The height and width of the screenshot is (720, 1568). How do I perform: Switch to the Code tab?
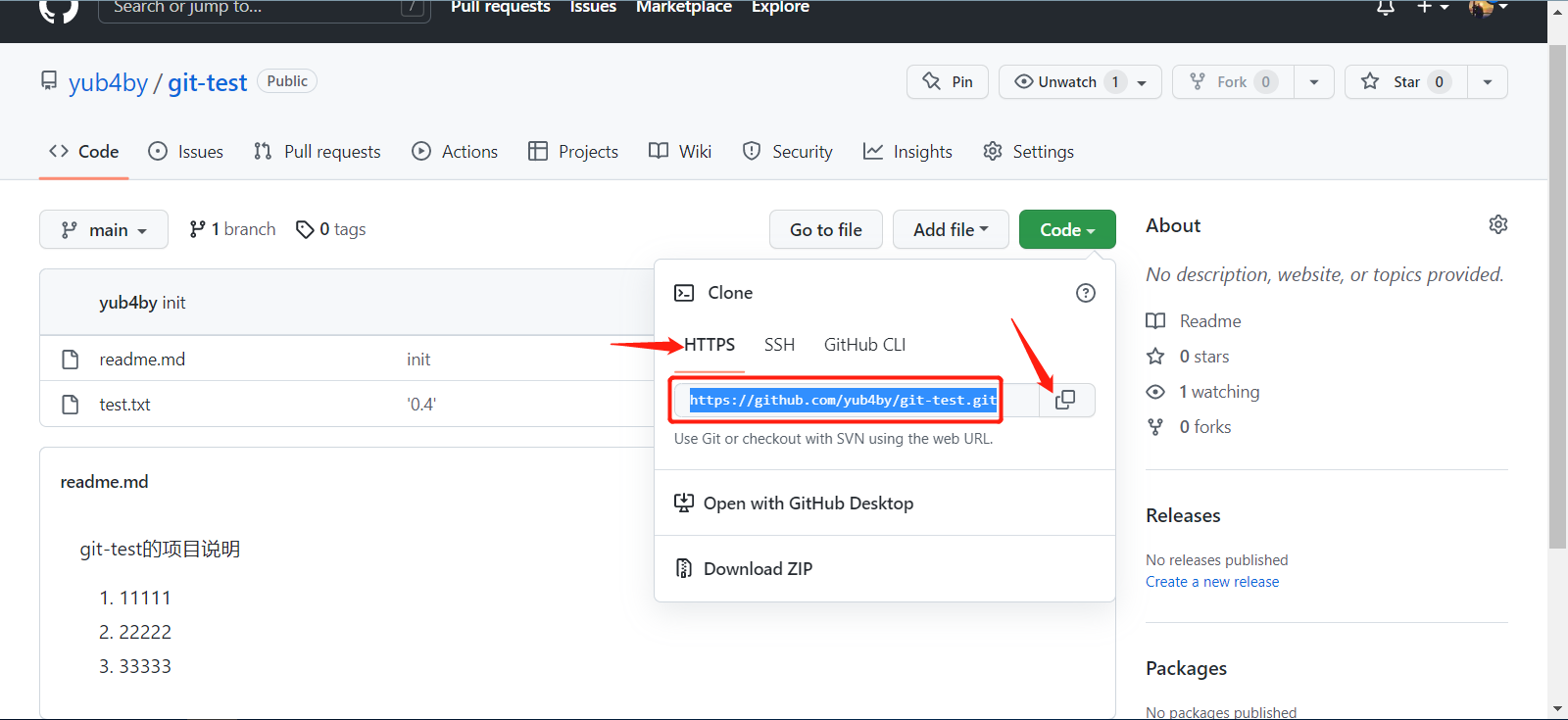click(84, 152)
